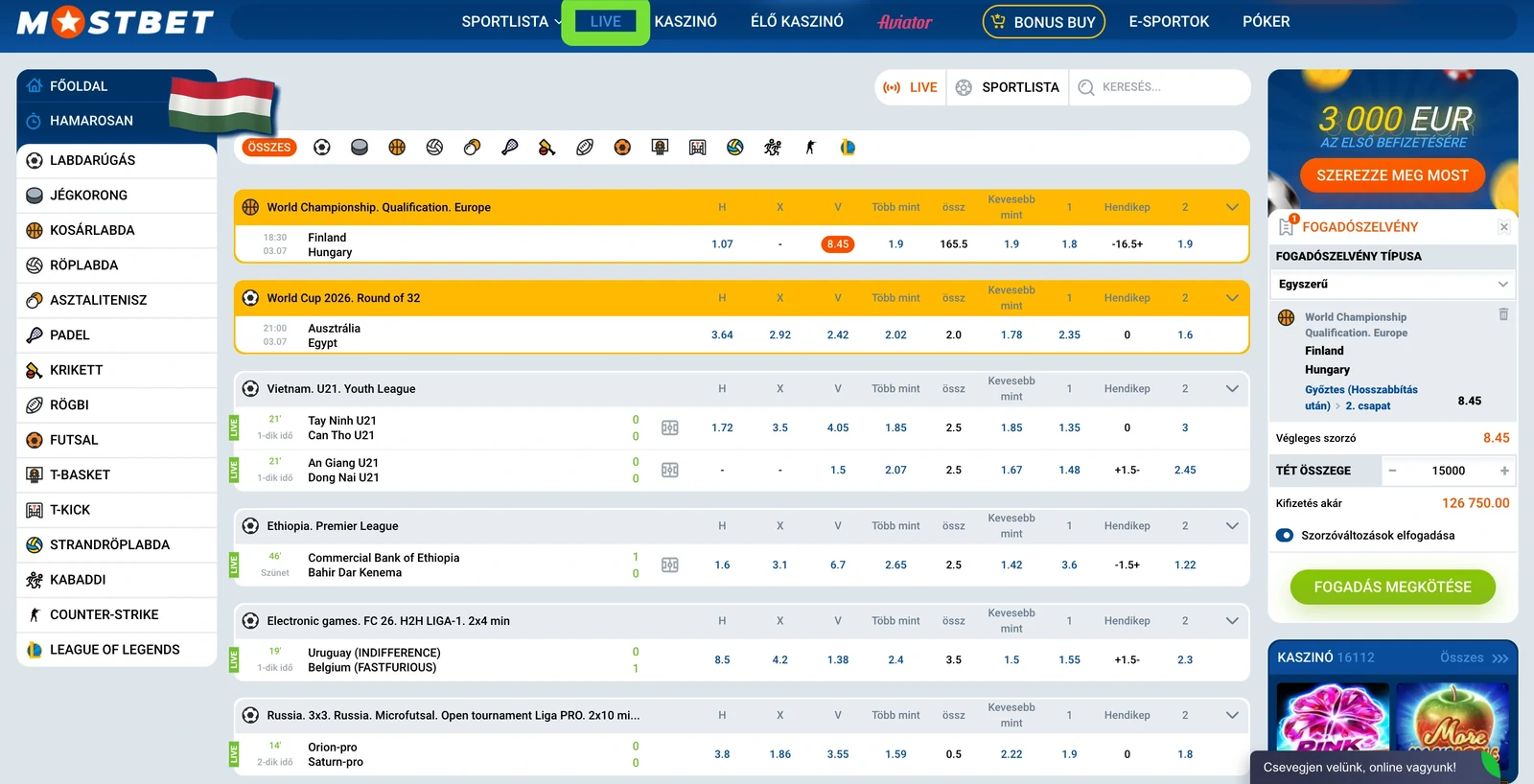The image size is (1534, 784).
Task: Switch to the LIVE view toggle
Action: [x=911, y=87]
